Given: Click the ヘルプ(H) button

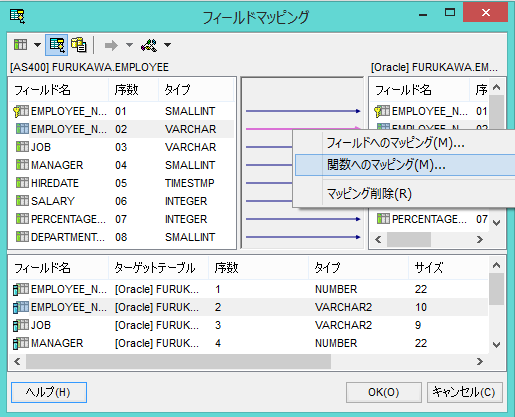Looking at the screenshot, I should (x=49, y=392).
